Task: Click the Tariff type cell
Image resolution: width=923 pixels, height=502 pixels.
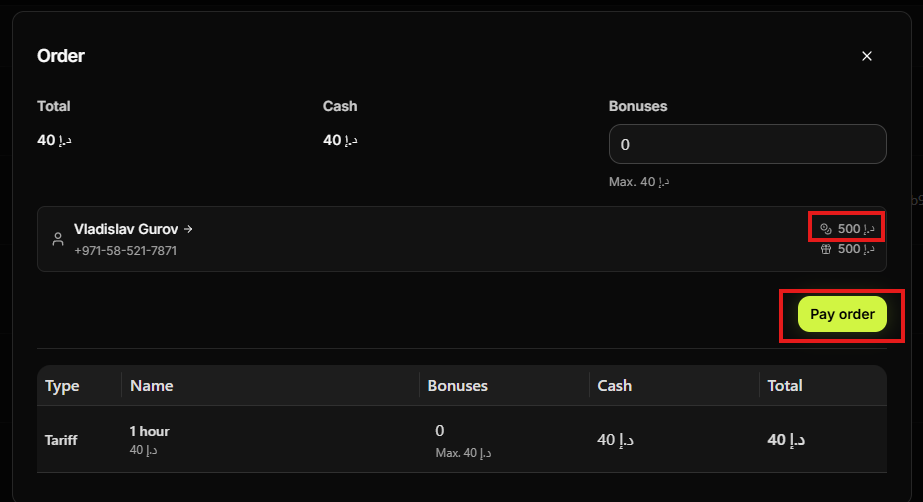Action: pos(61,439)
